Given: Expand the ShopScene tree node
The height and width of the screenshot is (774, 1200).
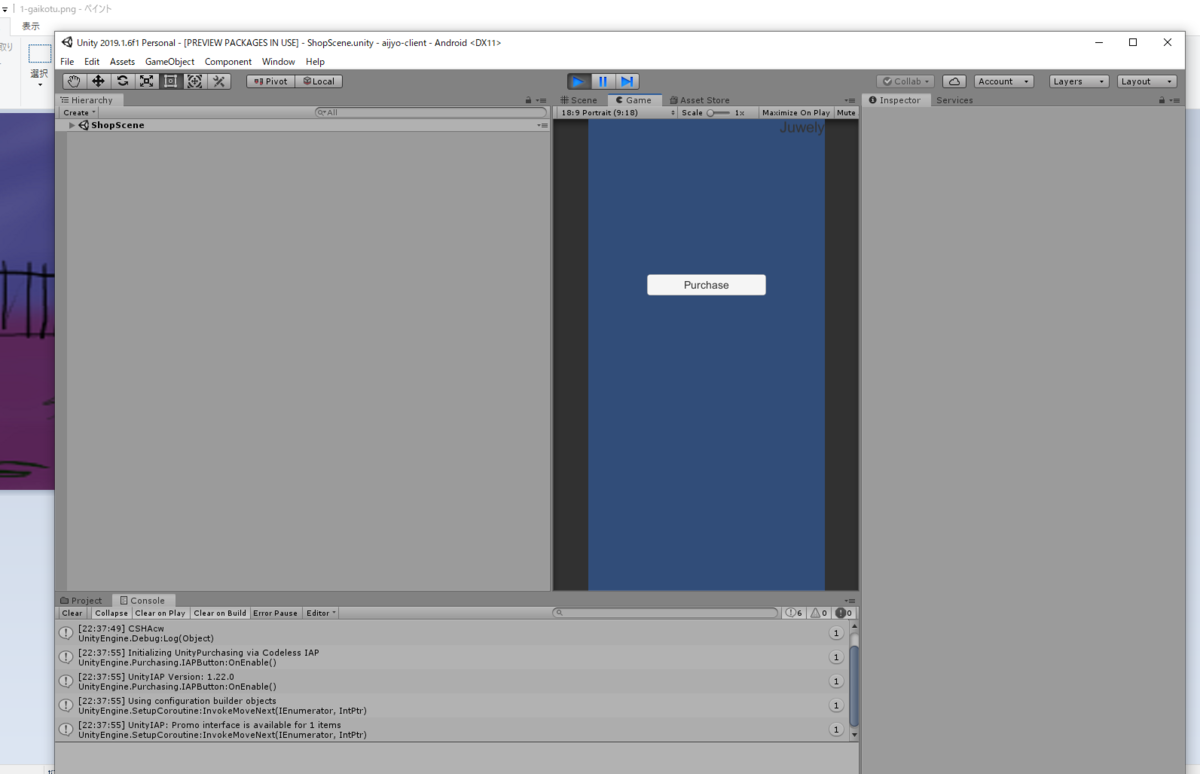Looking at the screenshot, I should click(x=71, y=126).
